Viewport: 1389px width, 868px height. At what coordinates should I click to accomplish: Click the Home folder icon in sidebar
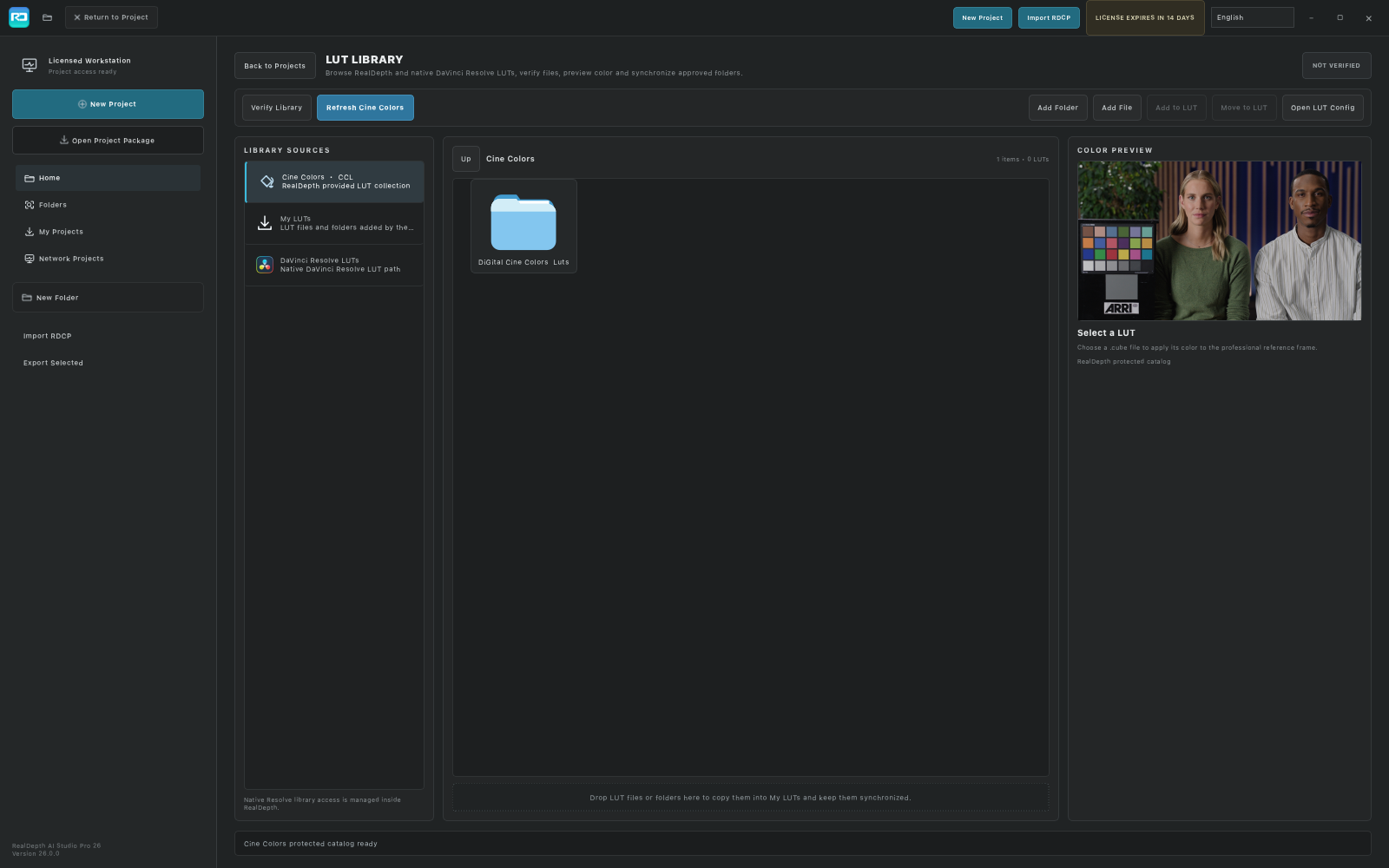point(30,178)
